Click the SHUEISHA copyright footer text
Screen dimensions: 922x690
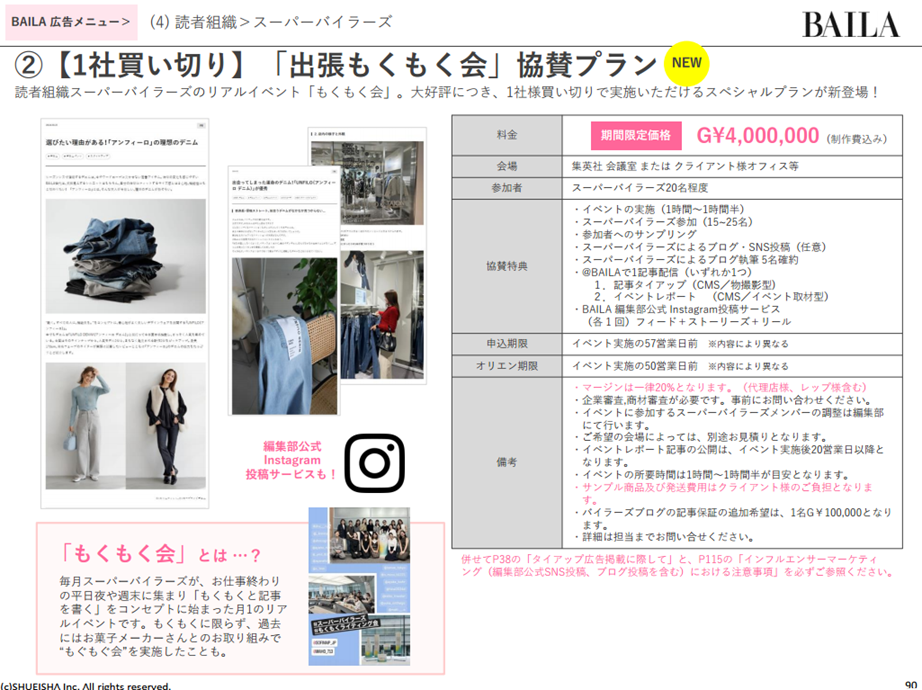(x=86, y=686)
